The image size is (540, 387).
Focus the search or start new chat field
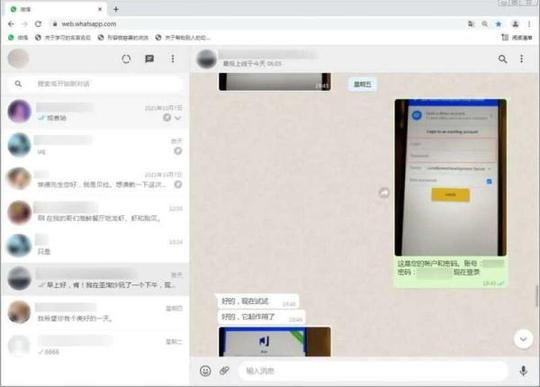click(x=96, y=84)
